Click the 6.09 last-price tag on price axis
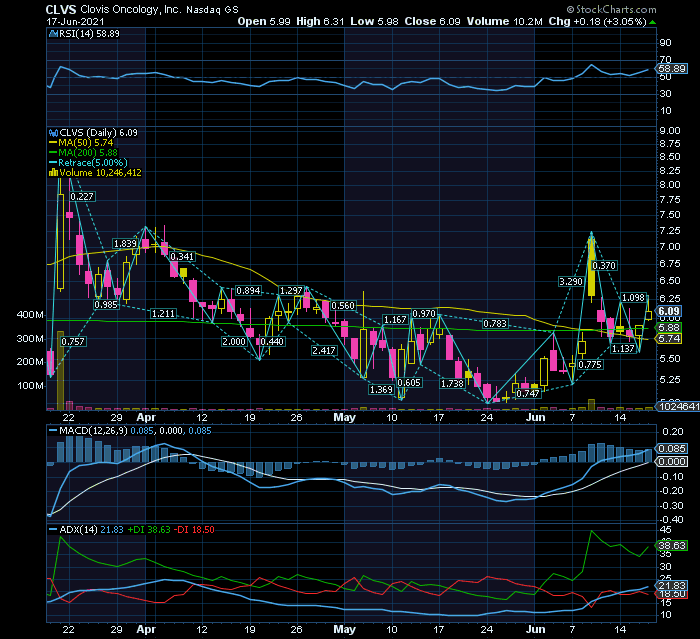Viewport: 700px width, 639px height. click(x=669, y=311)
